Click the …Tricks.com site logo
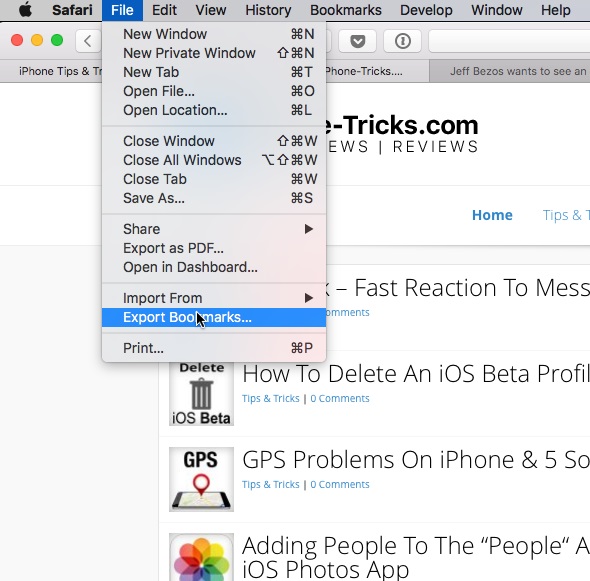590x581 pixels. tap(402, 133)
